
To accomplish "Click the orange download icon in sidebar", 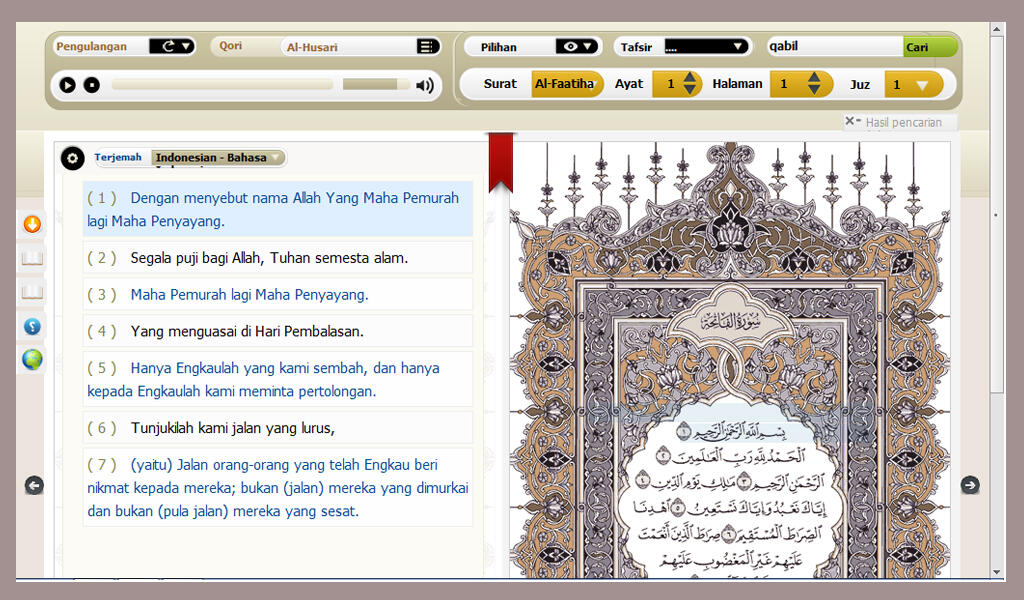I will click(32, 225).
